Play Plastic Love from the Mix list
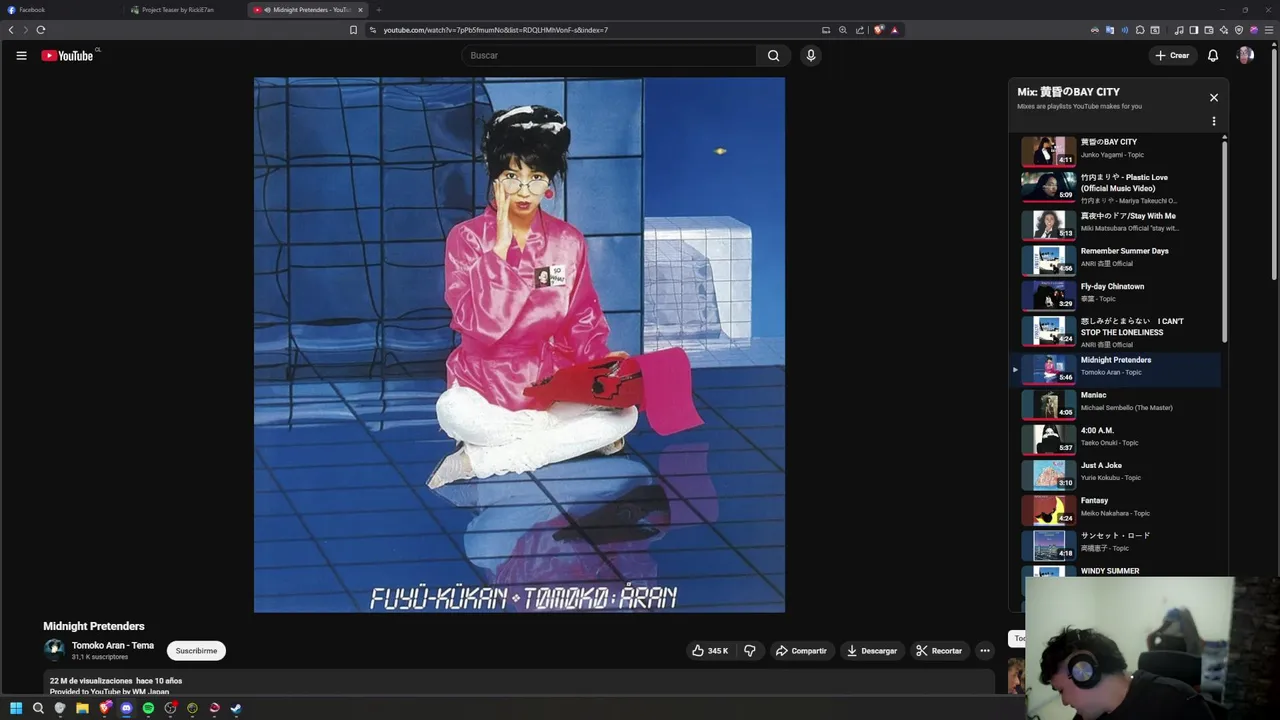The width and height of the screenshot is (1280, 720). pyautogui.click(x=1120, y=187)
